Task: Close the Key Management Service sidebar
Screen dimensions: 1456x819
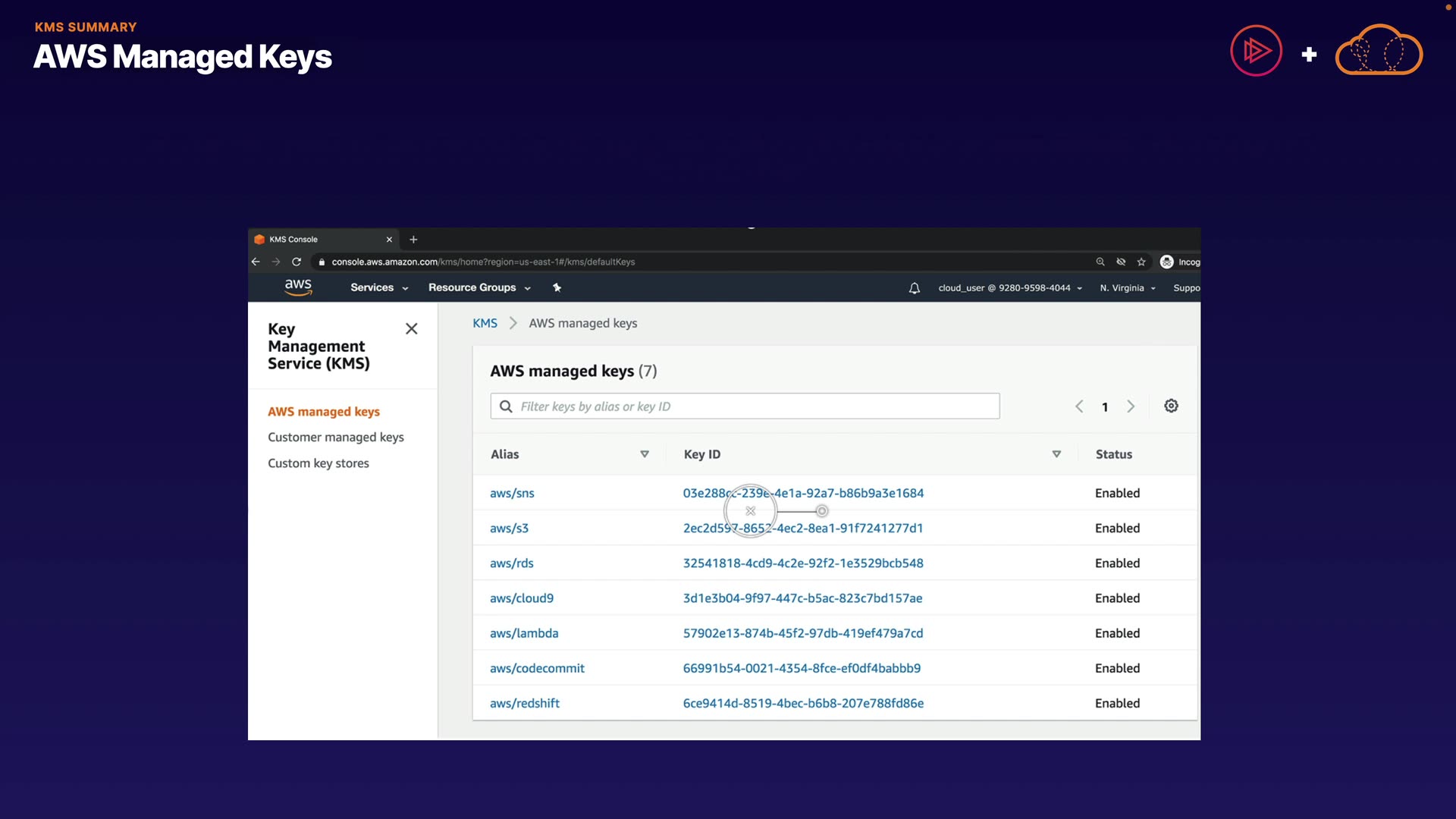Action: click(411, 329)
